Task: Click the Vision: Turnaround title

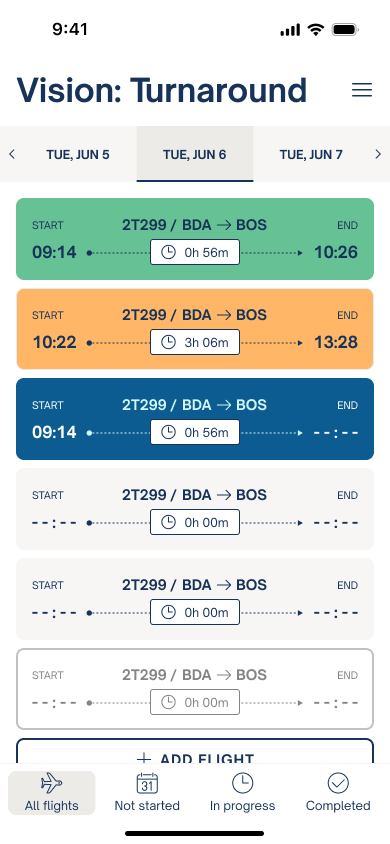Action: 162,90
